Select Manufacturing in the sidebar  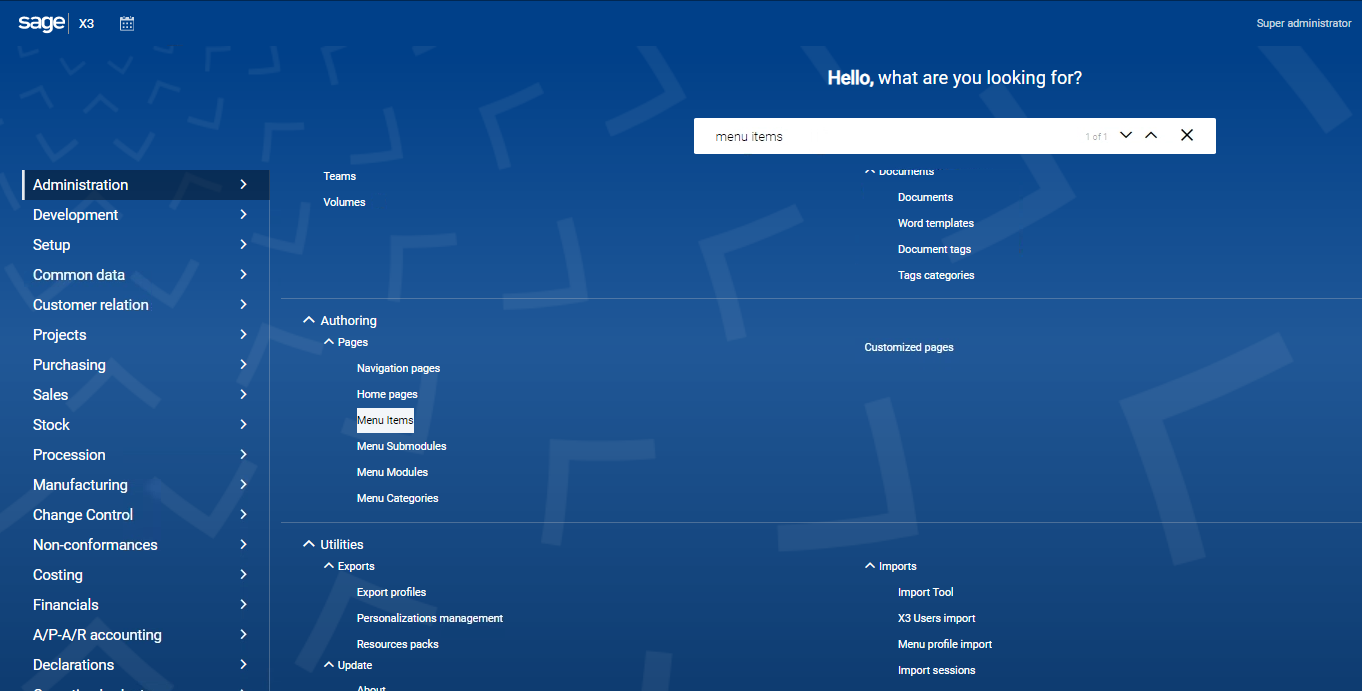coord(80,485)
